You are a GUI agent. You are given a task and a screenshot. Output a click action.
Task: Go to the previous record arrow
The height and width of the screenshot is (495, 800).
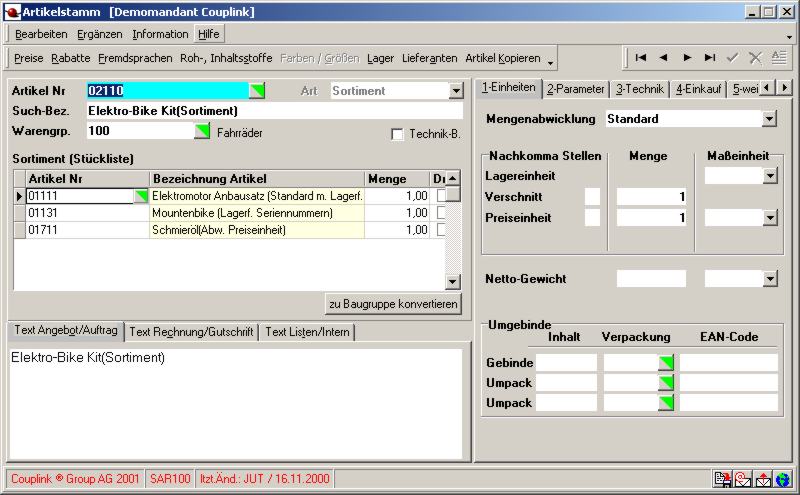click(663, 58)
